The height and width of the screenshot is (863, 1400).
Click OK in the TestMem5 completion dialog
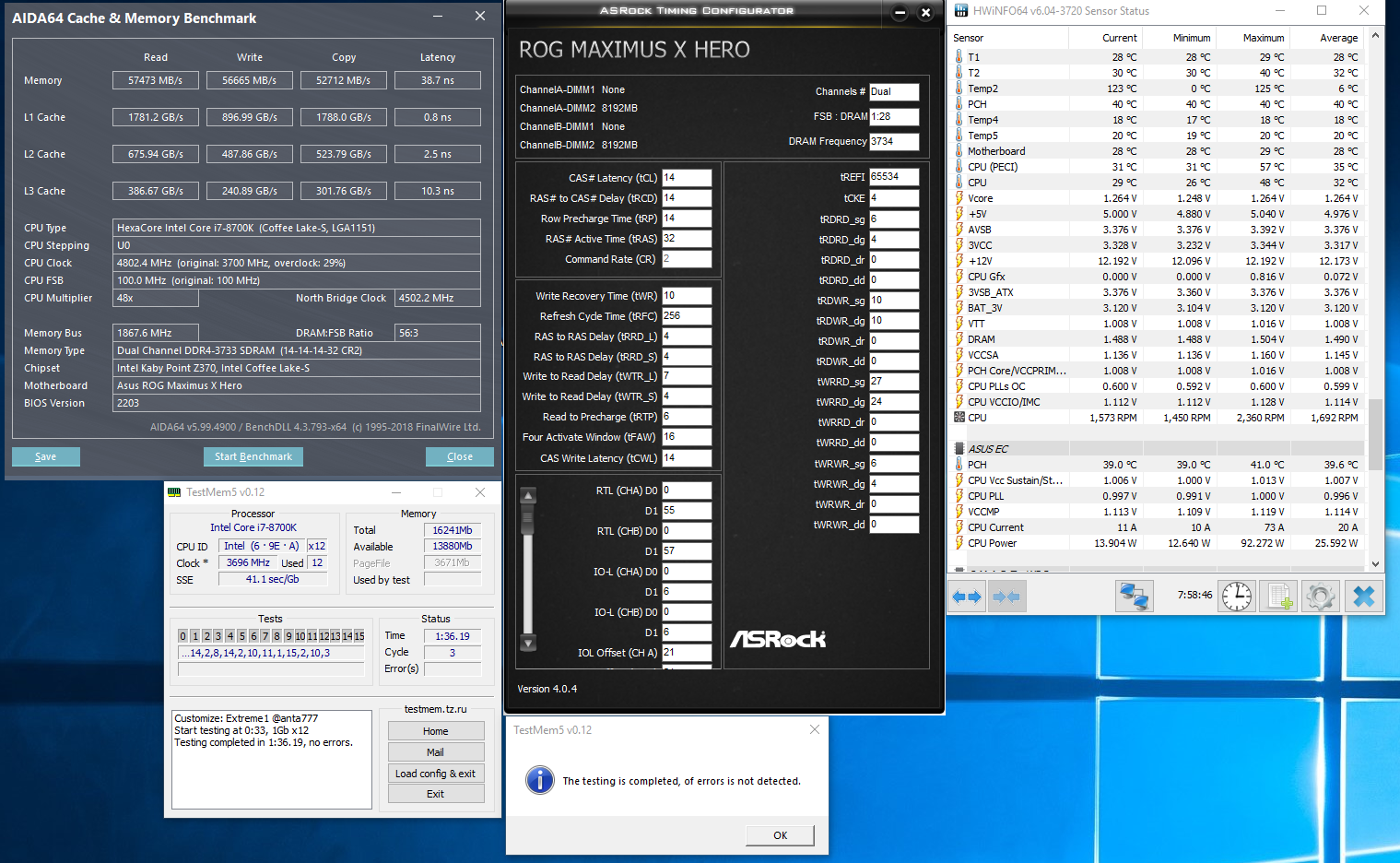pos(780,835)
